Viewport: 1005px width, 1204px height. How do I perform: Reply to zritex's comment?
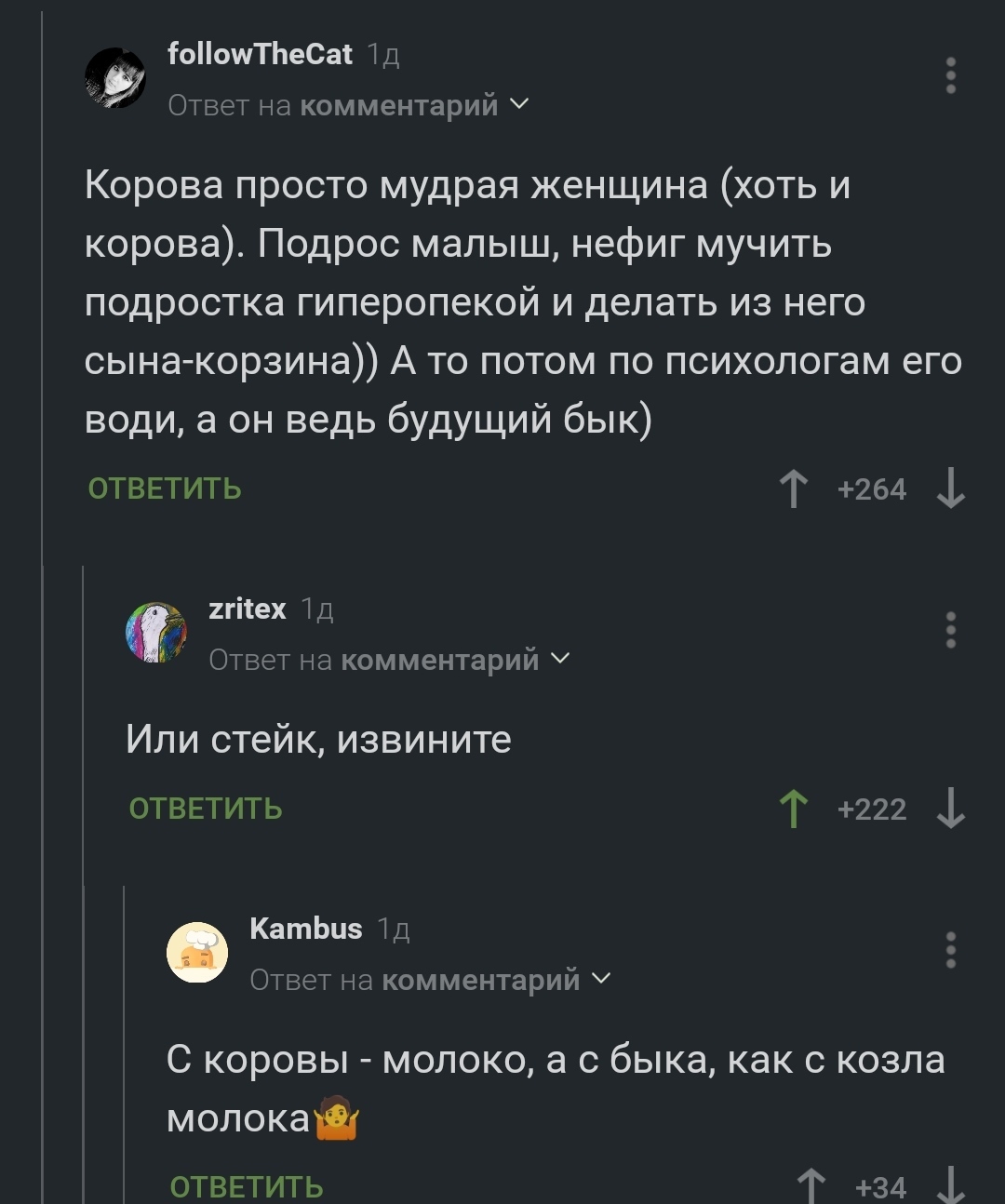206,809
